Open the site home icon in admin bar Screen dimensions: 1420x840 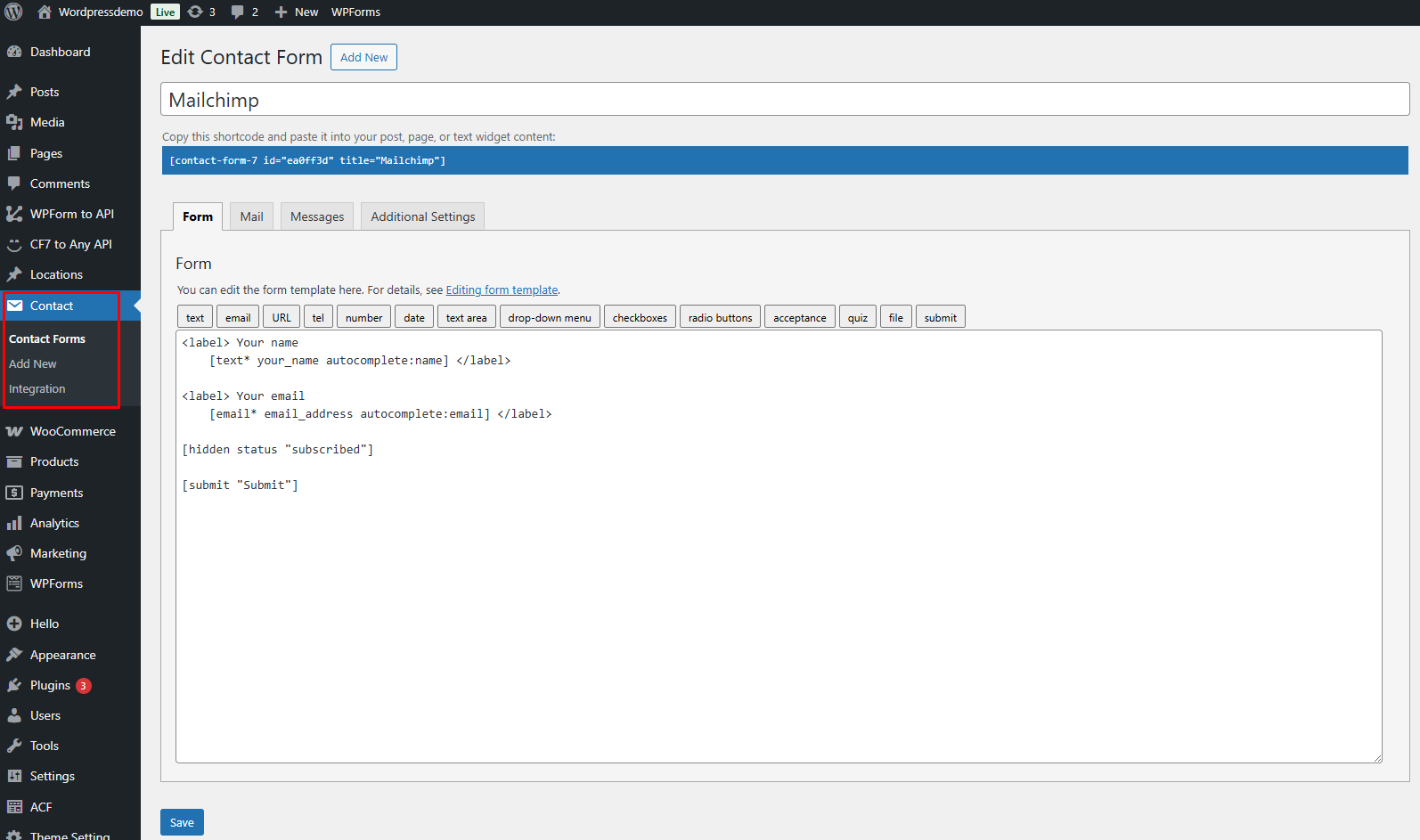click(45, 12)
